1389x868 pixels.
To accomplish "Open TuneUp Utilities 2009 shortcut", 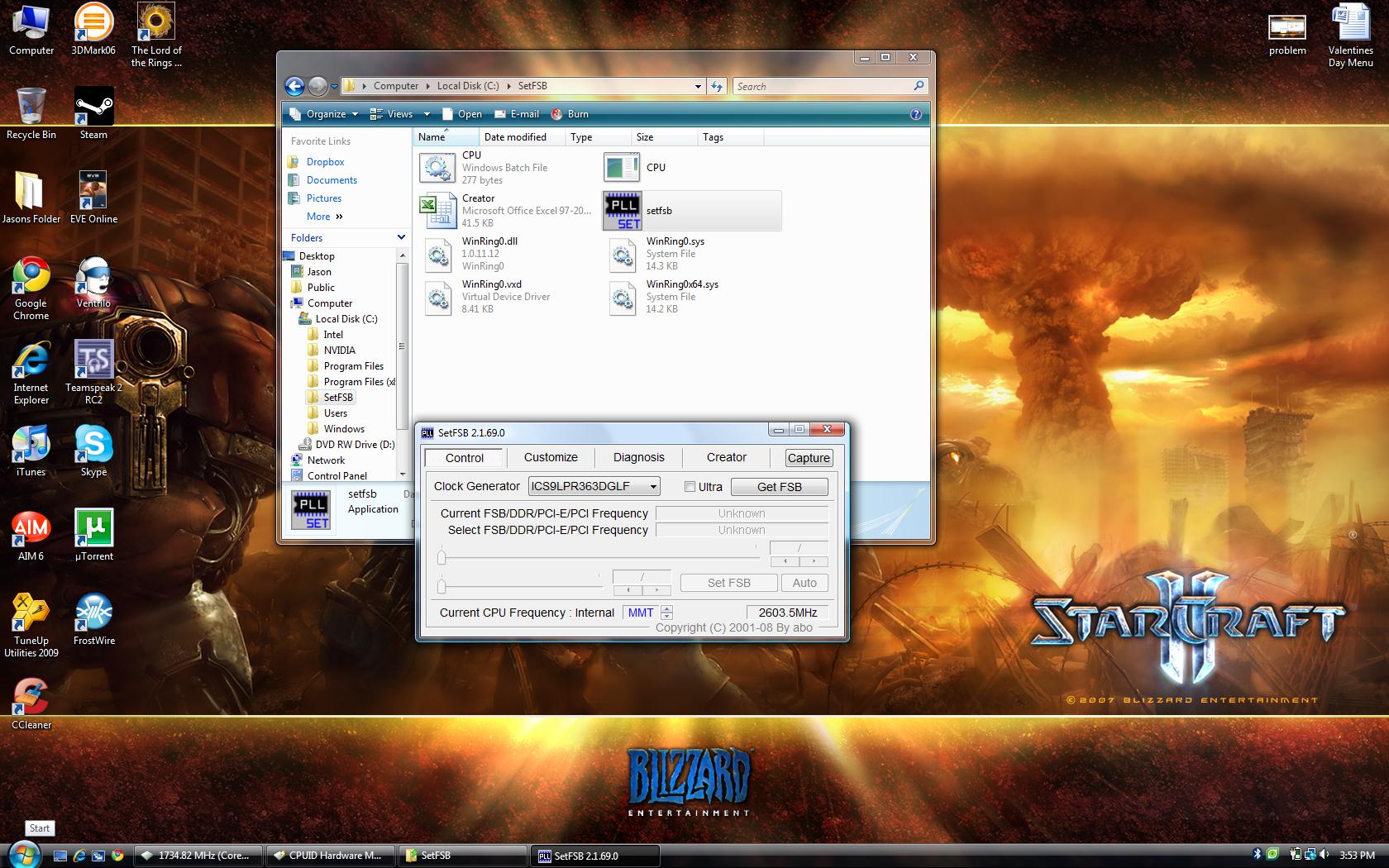I will [31, 625].
